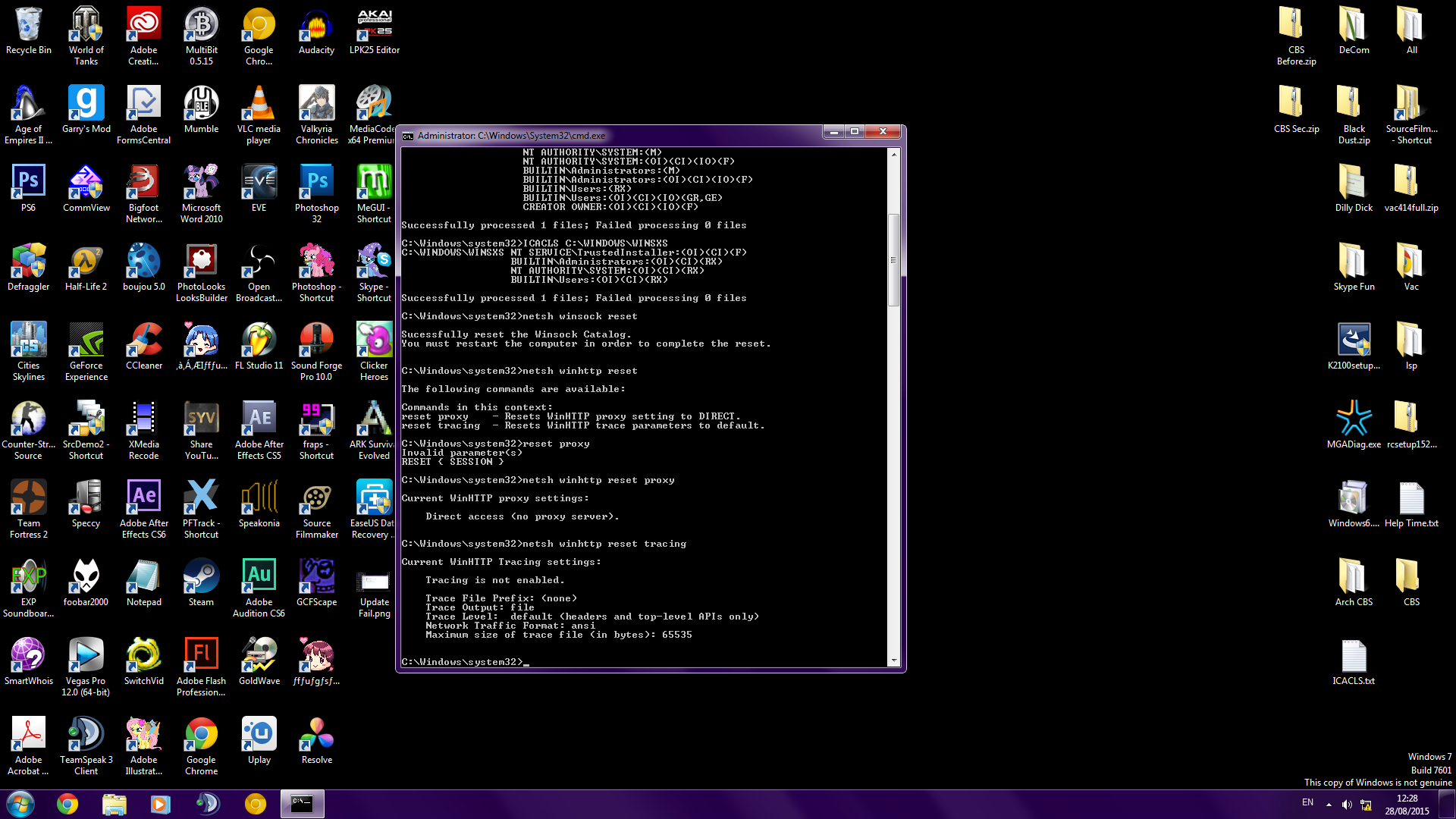The width and height of the screenshot is (1456, 819).
Task: Select DaVinci Resolve icon
Action: pos(316,741)
